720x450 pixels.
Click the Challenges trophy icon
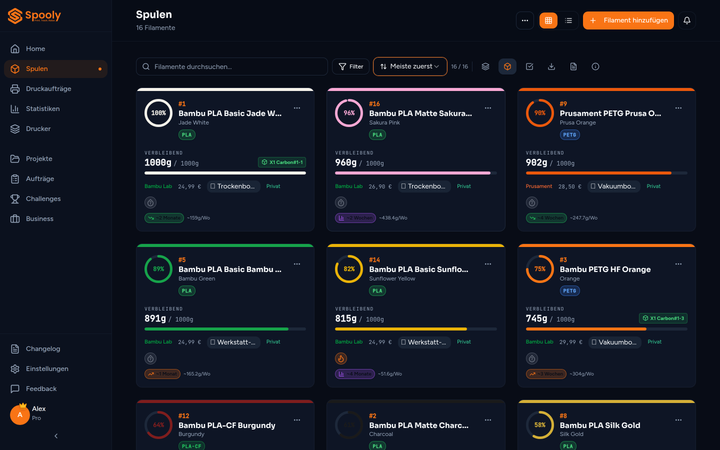pos(15,199)
